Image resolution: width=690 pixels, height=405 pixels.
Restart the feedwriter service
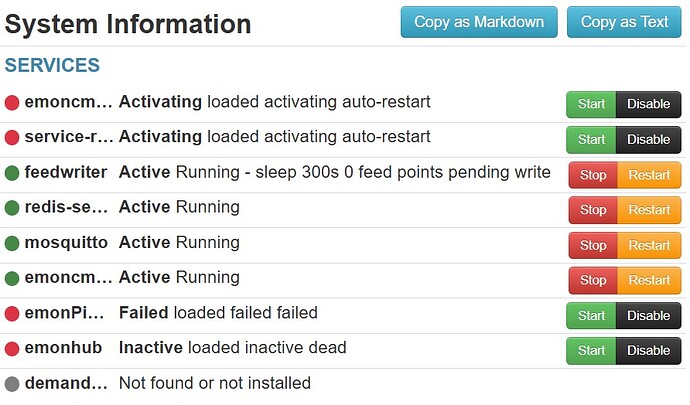649,175
